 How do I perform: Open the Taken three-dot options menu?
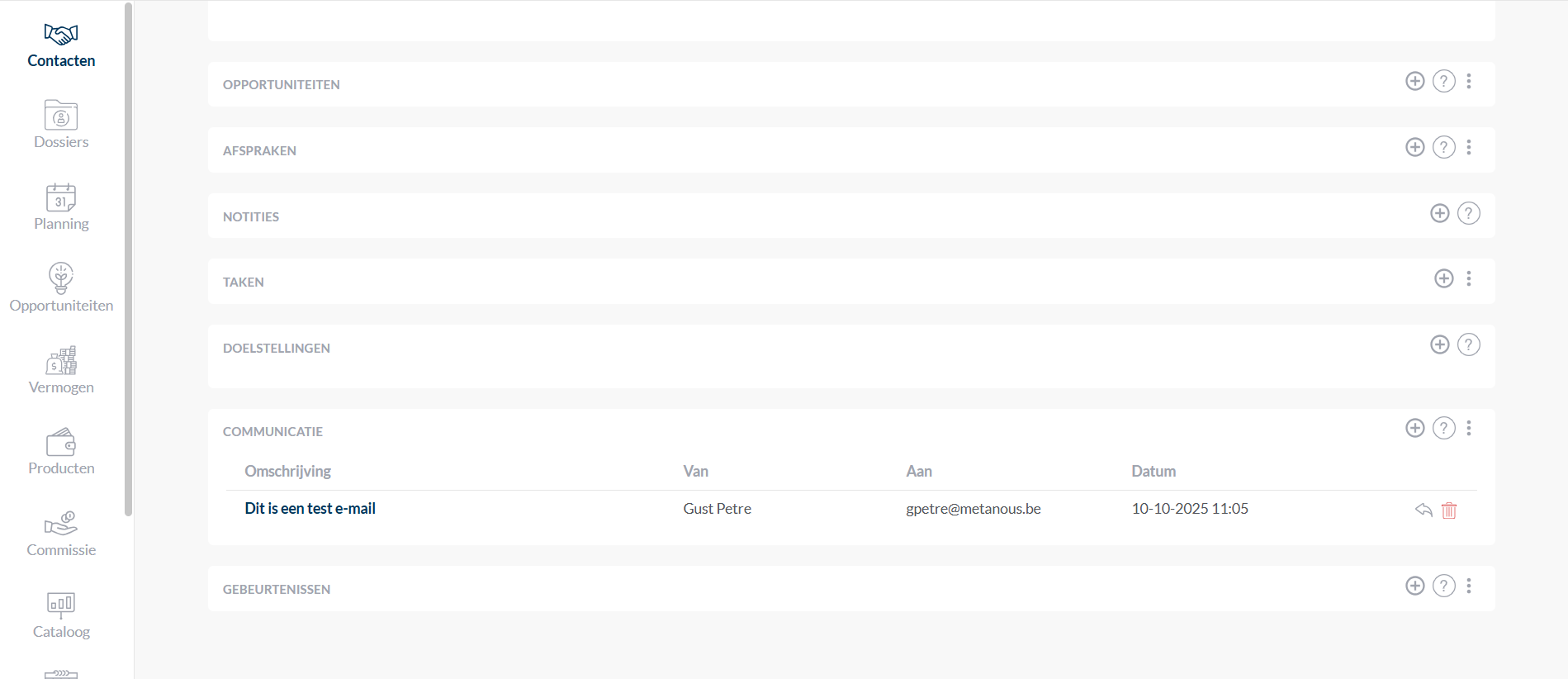point(1469,278)
